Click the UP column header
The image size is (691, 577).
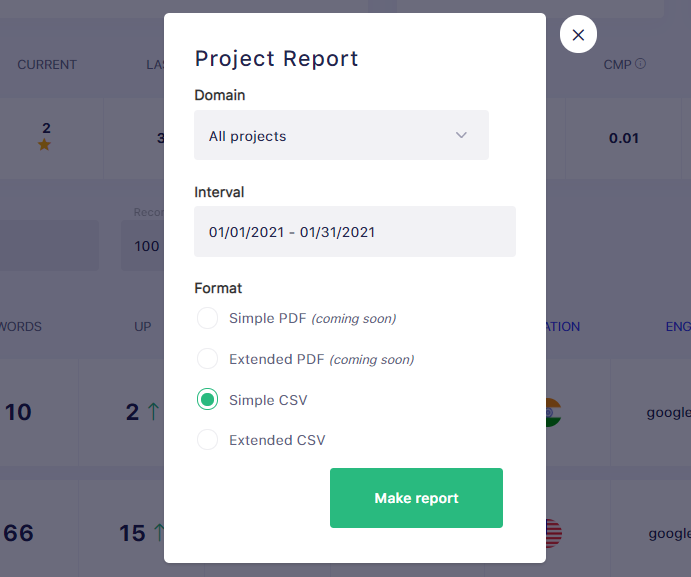[143, 326]
